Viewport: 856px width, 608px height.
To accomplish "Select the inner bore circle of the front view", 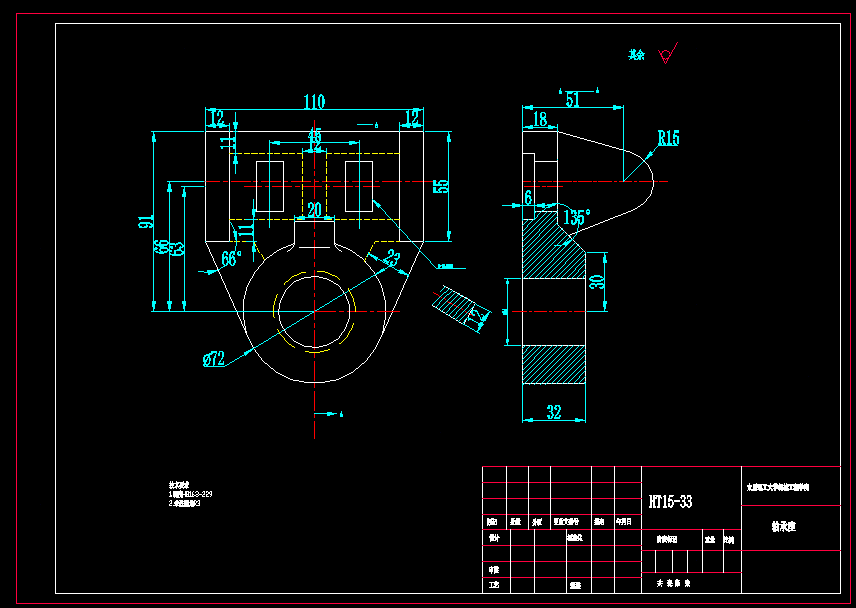I will pos(314,312).
